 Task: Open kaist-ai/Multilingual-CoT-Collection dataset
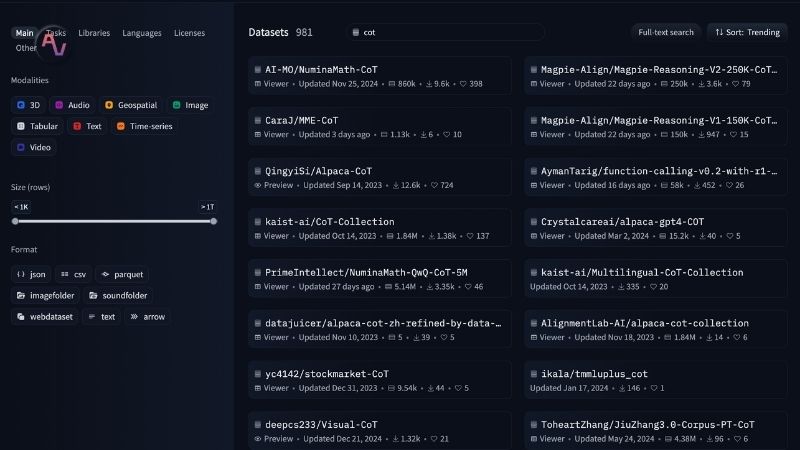point(656,279)
